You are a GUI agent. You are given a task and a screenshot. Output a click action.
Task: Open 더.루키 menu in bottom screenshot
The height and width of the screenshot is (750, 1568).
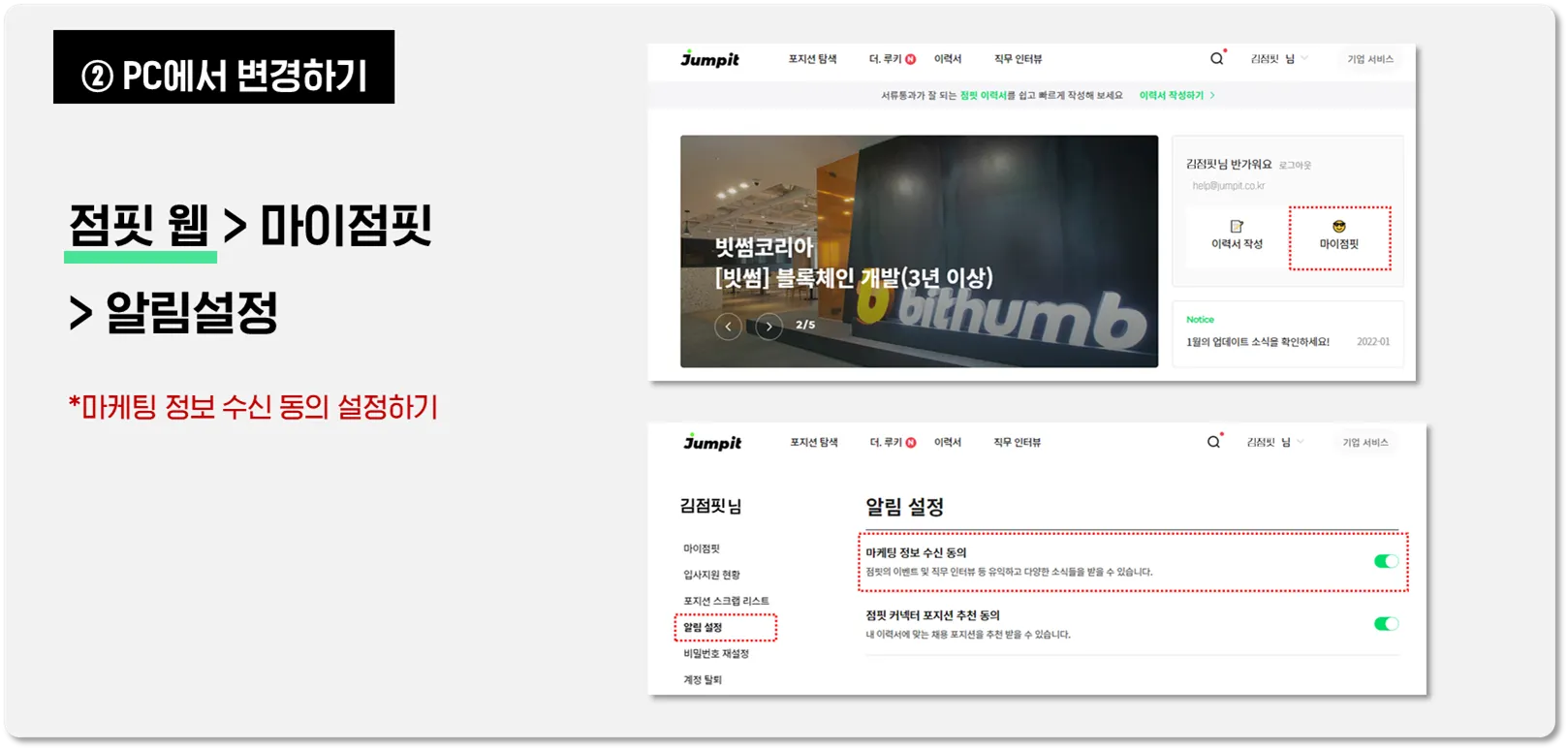(x=886, y=442)
